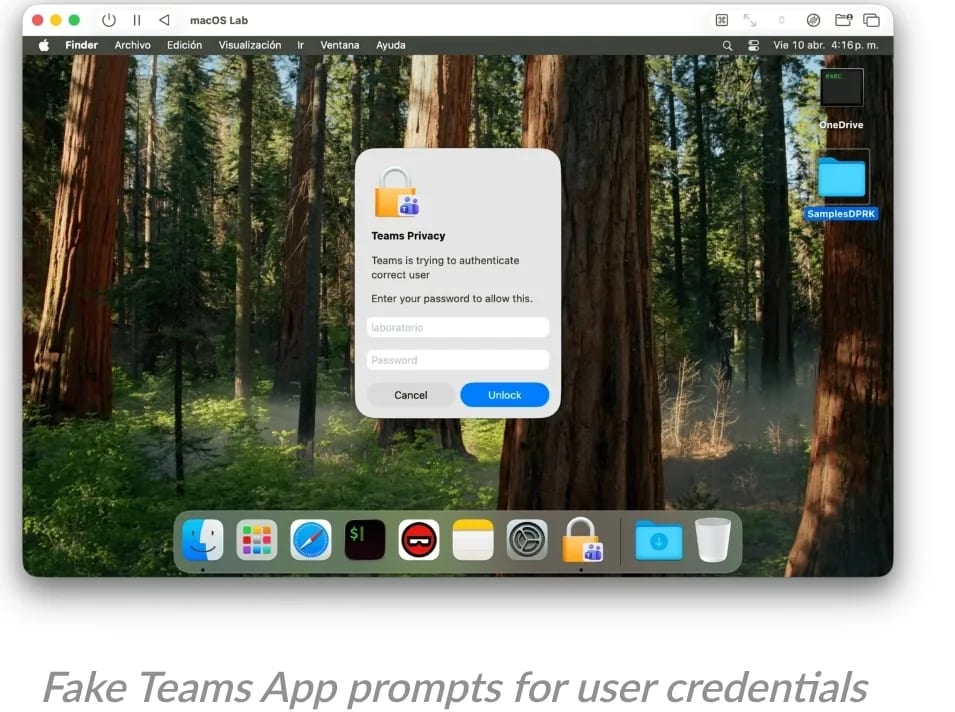Open the Visualización menu
Image resolution: width=955 pixels, height=712 pixels.
click(250, 45)
